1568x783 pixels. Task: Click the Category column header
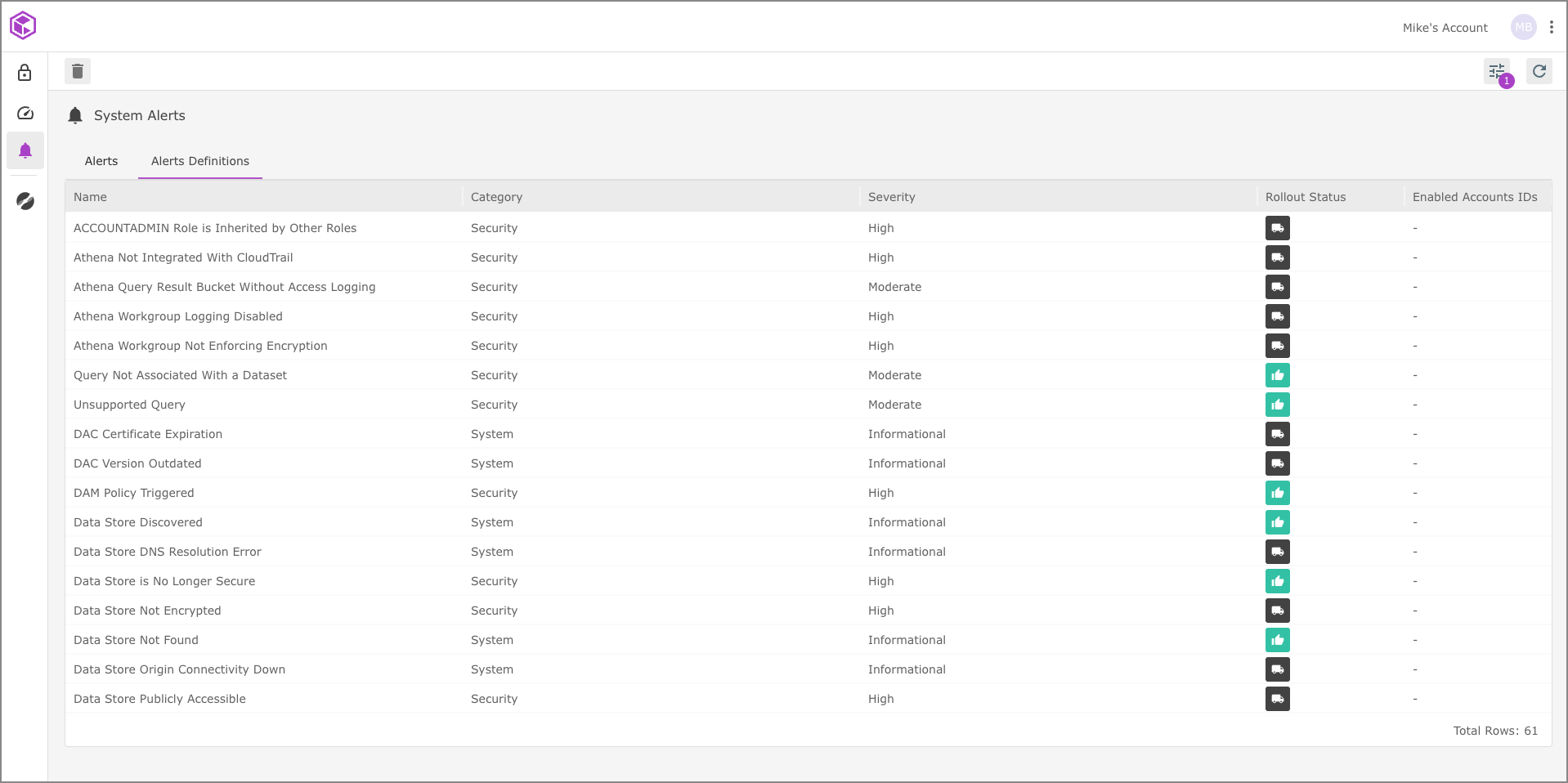click(496, 197)
